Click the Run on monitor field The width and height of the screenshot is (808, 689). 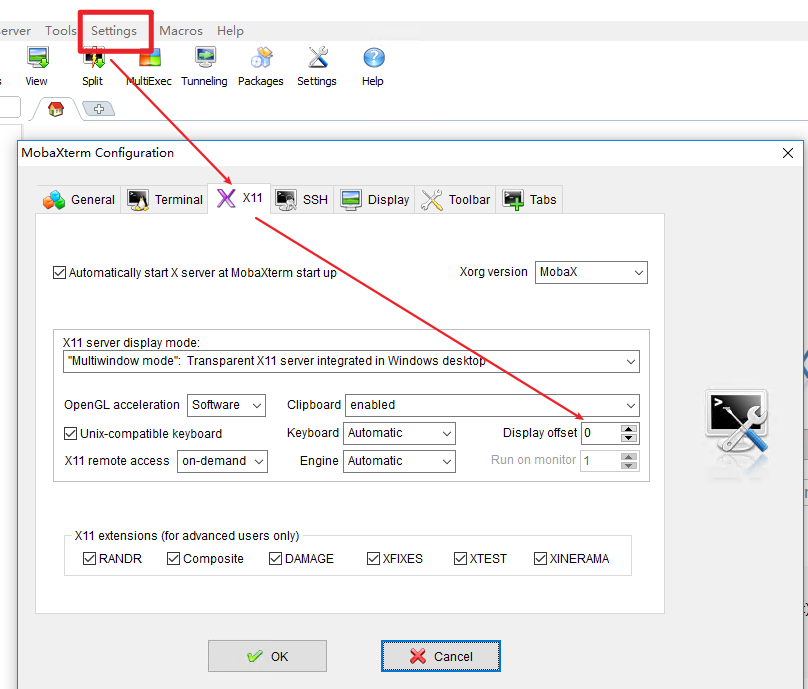click(x=601, y=461)
